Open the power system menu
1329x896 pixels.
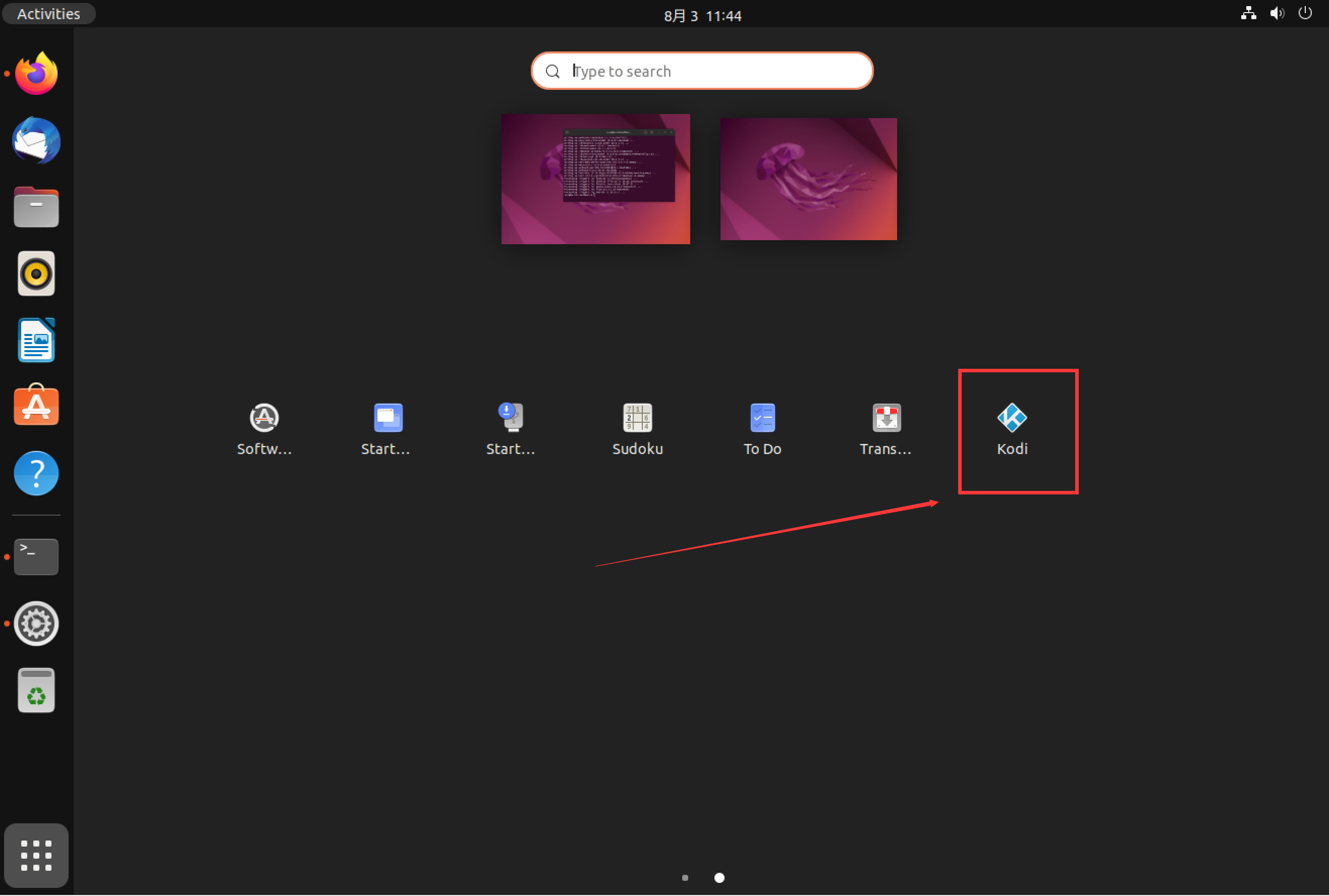pyautogui.click(x=1304, y=14)
